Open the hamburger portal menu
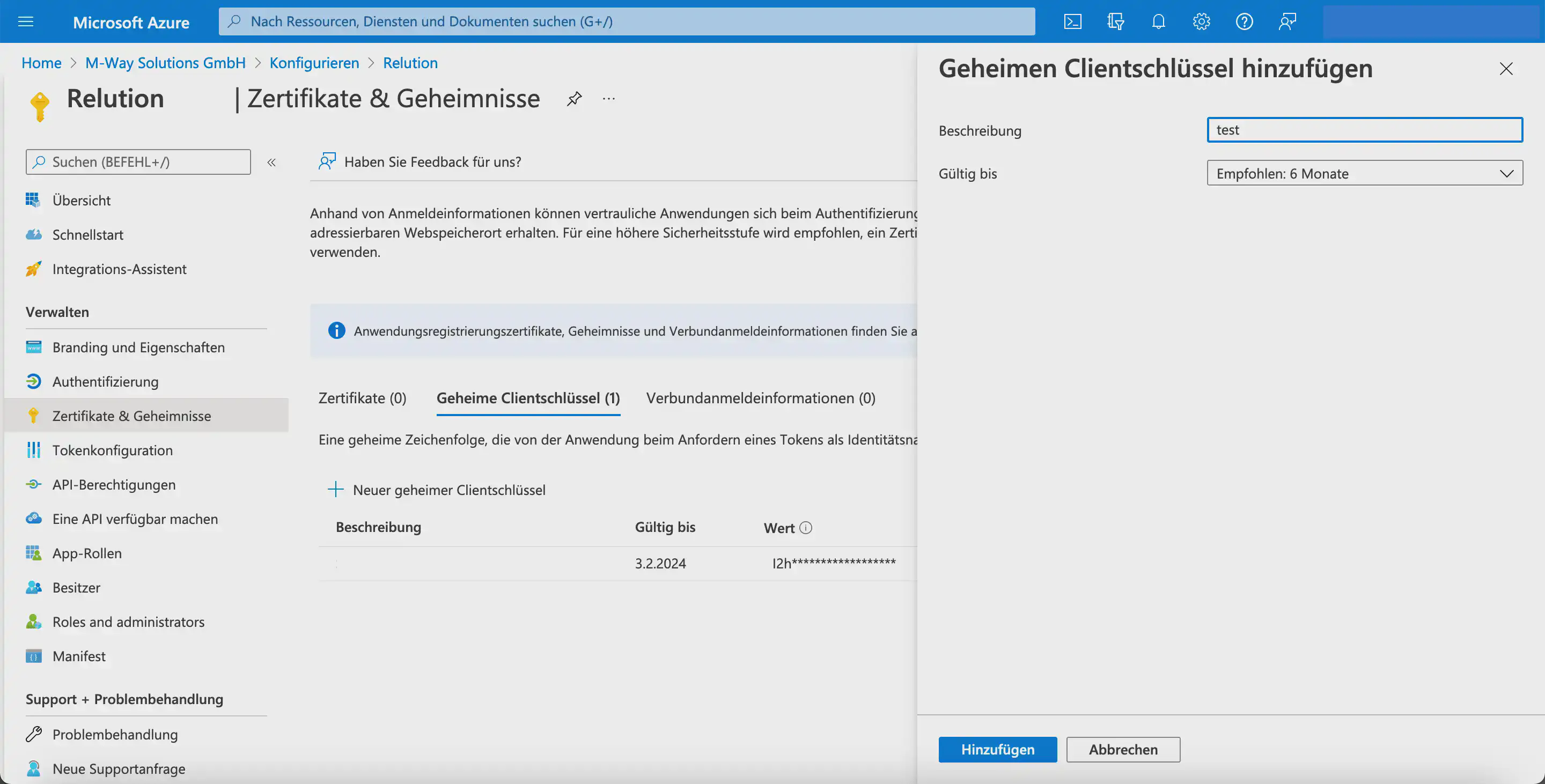 26,21
